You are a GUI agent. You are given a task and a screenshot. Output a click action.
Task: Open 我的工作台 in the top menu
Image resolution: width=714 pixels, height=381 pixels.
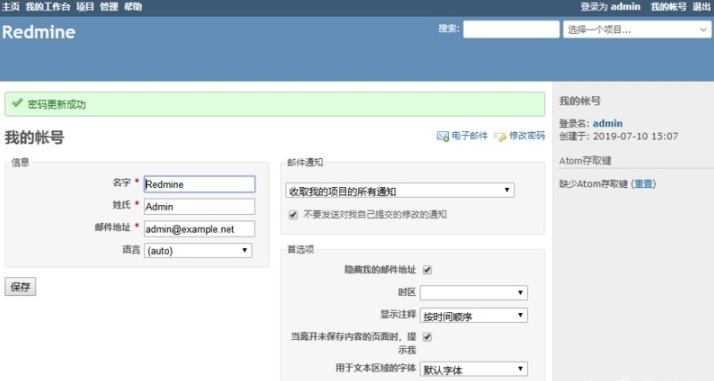pos(48,7)
